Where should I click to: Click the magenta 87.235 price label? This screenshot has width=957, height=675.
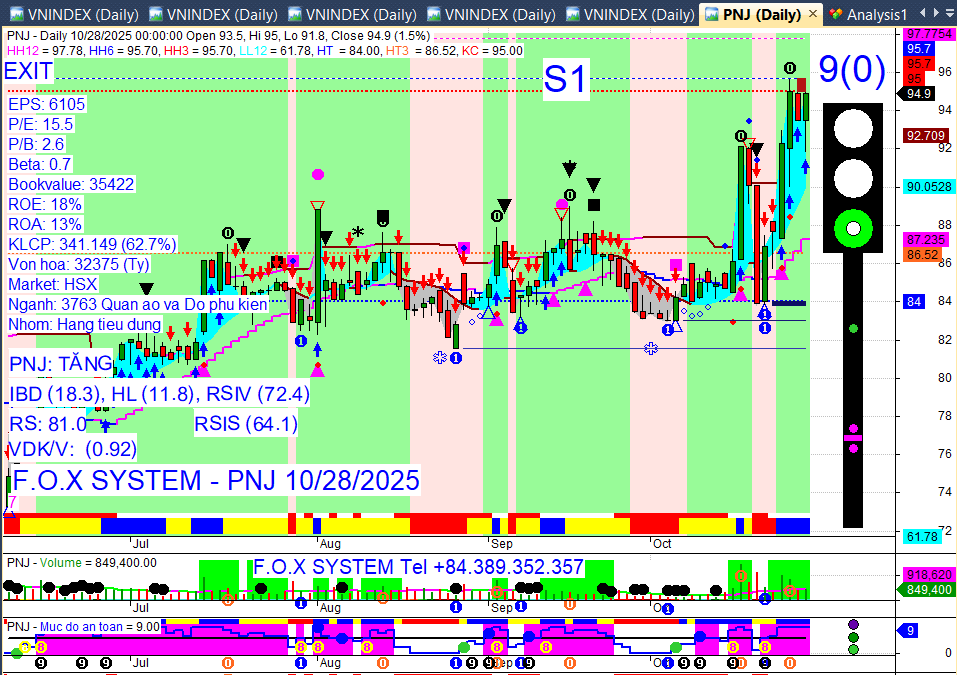pos(925,240)
